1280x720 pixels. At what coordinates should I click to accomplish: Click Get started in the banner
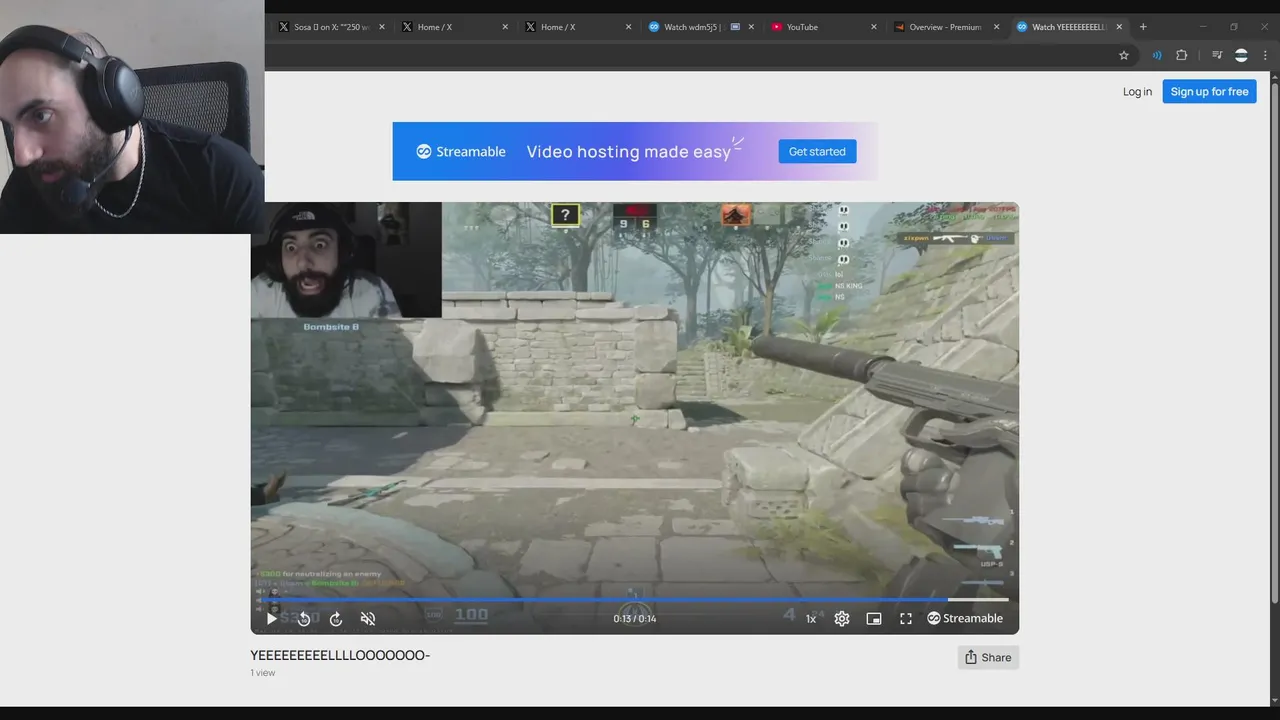[817, 151]
